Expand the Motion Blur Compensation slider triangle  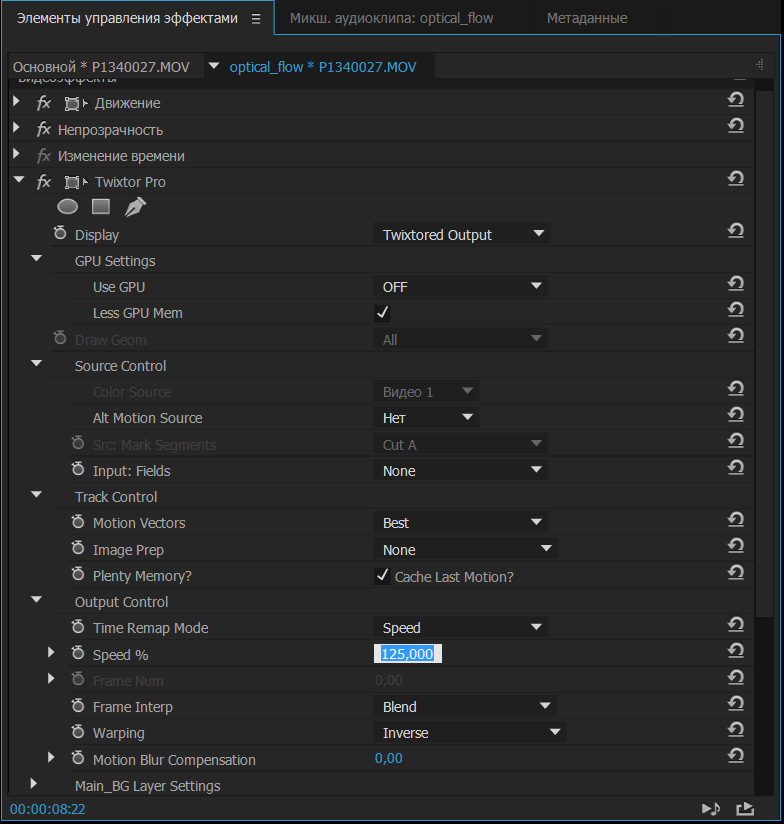pyautogui.click(x=51, y=757)
